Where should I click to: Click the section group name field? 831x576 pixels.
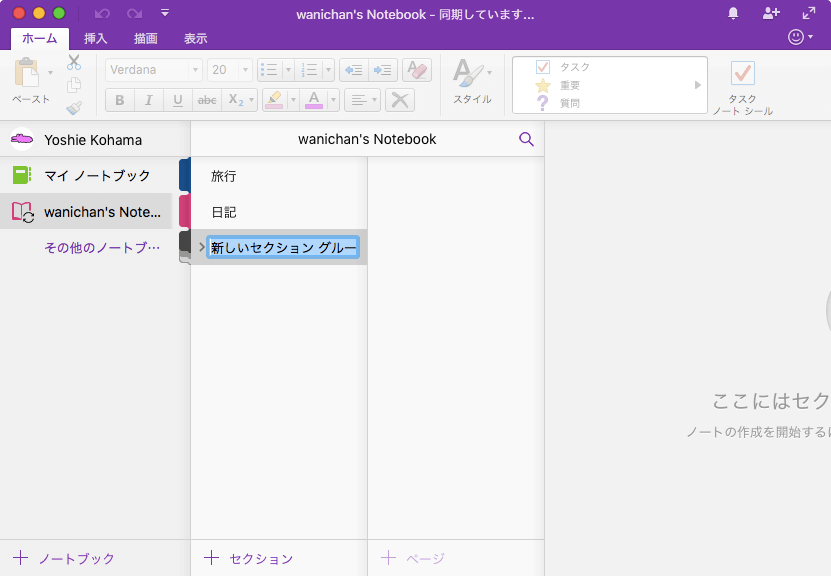[283, 247]
